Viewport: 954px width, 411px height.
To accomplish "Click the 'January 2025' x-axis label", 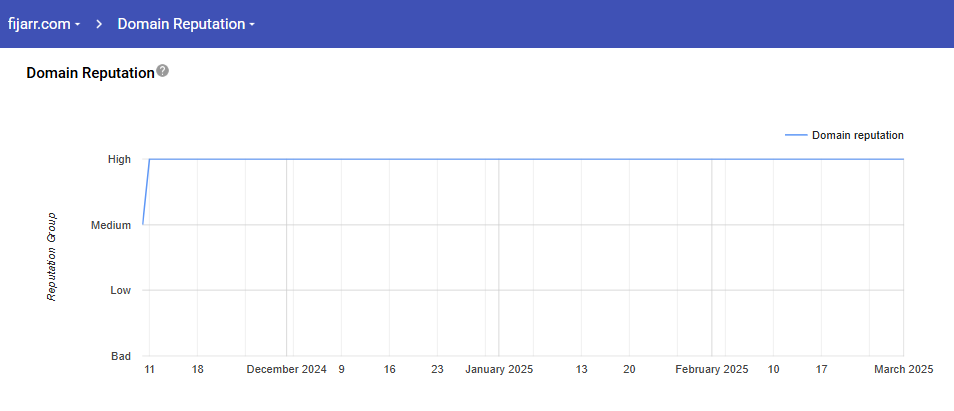I will coord(499,370).
